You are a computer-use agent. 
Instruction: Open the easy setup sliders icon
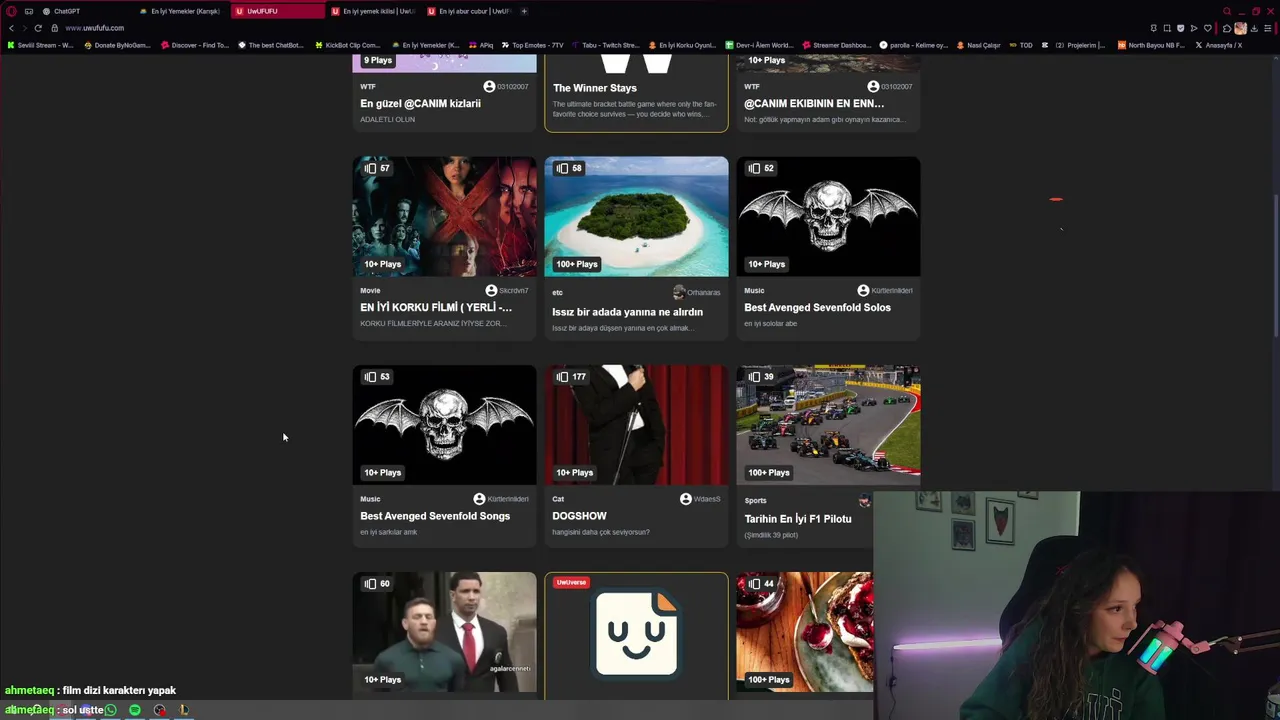pos(1267,28)
